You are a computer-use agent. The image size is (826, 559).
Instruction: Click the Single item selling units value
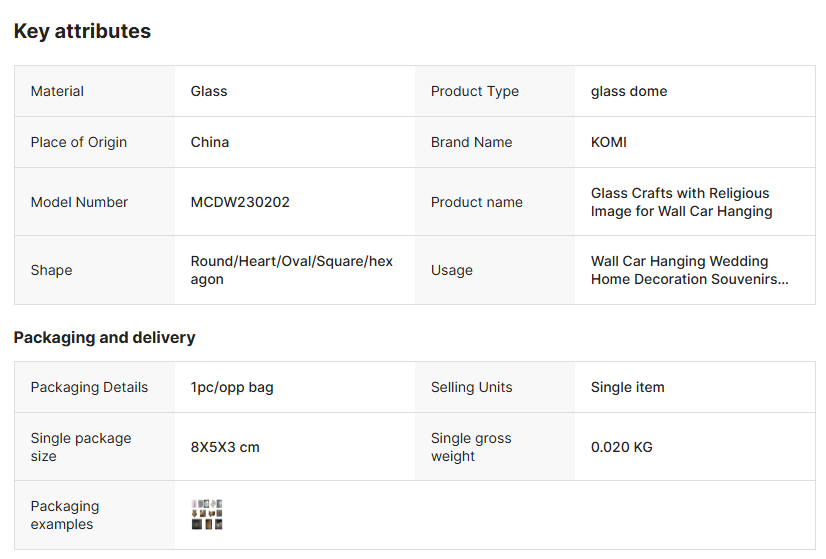click(x=627, y=387)
